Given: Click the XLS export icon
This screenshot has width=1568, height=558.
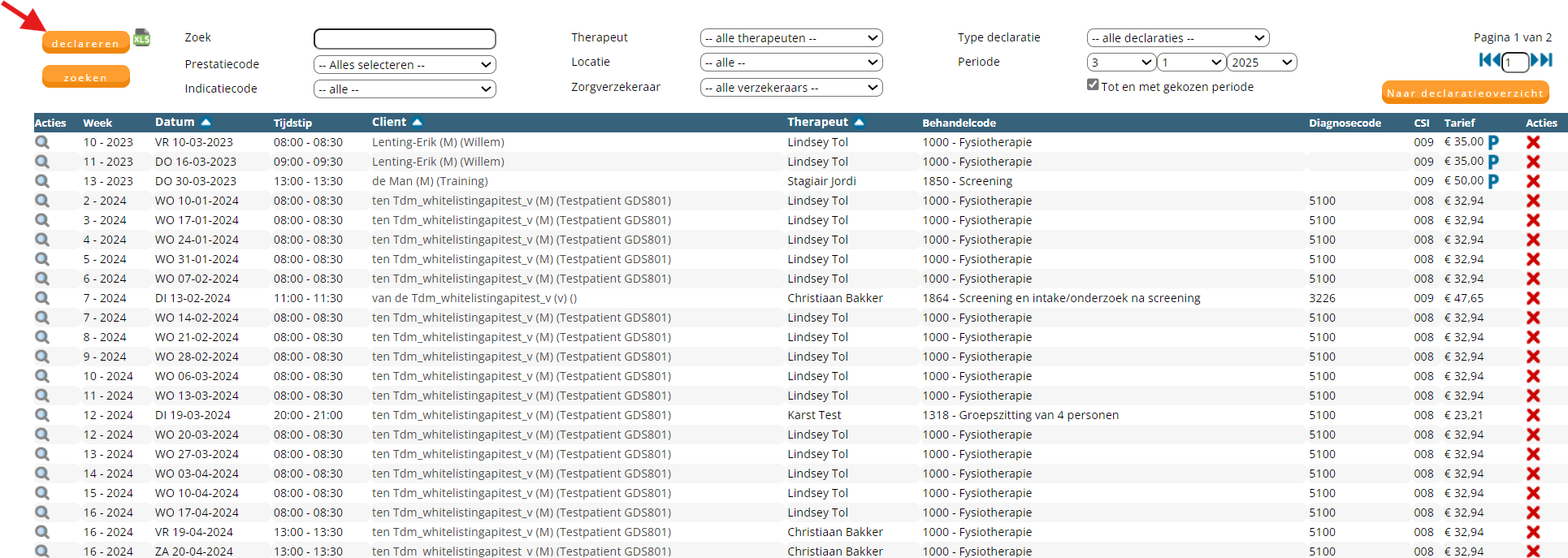Looking at the screenshot, I should pos(142,37).
